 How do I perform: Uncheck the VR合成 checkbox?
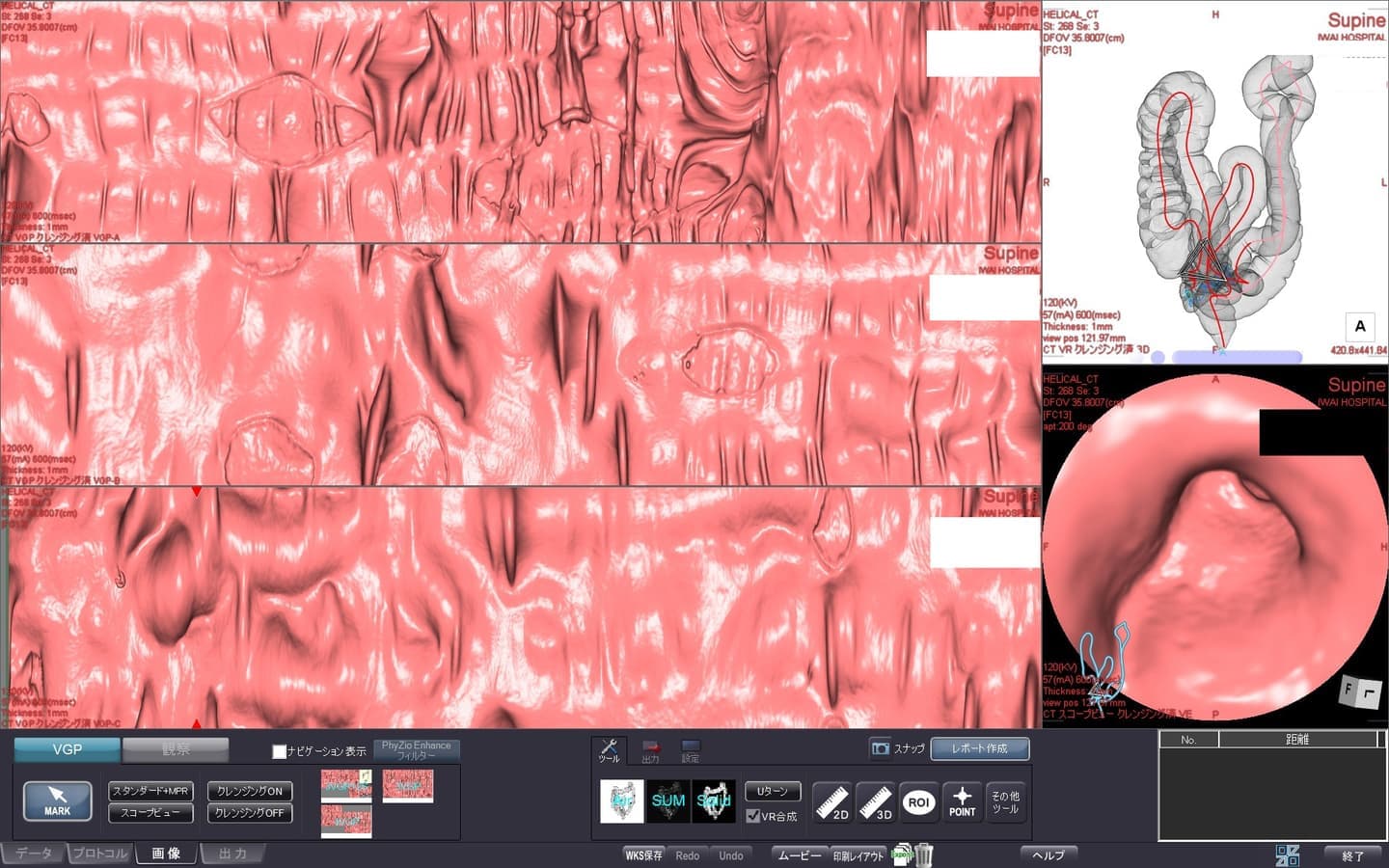tap(753, 816)
